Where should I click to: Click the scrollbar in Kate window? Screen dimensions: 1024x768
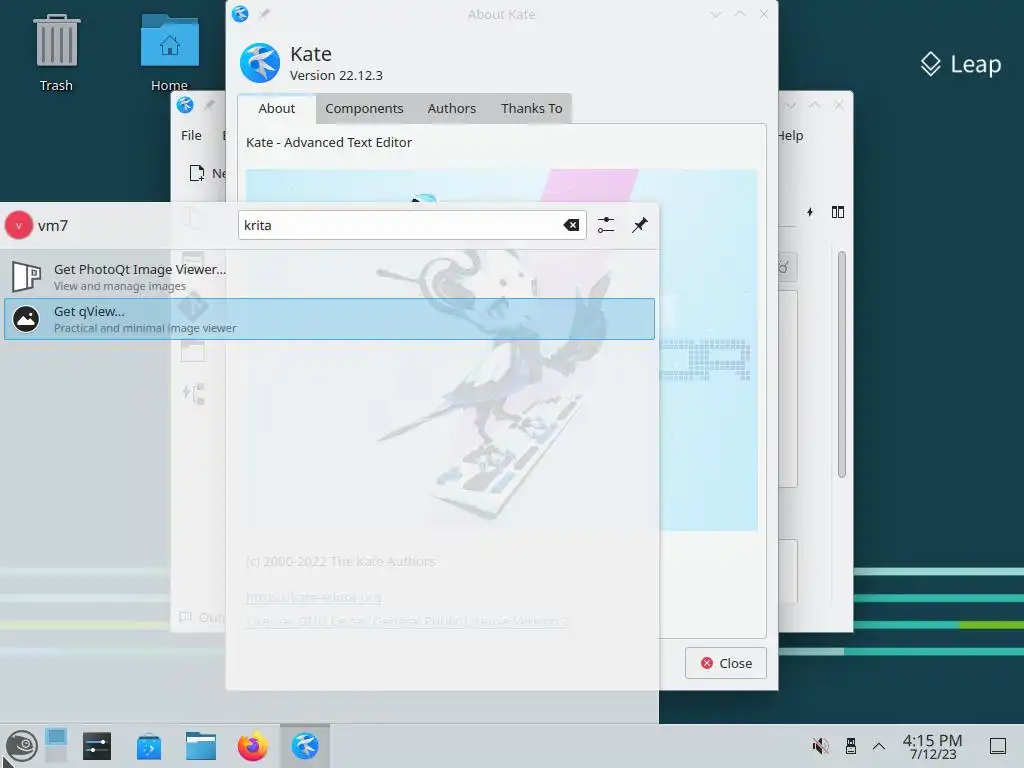[842, 364]
